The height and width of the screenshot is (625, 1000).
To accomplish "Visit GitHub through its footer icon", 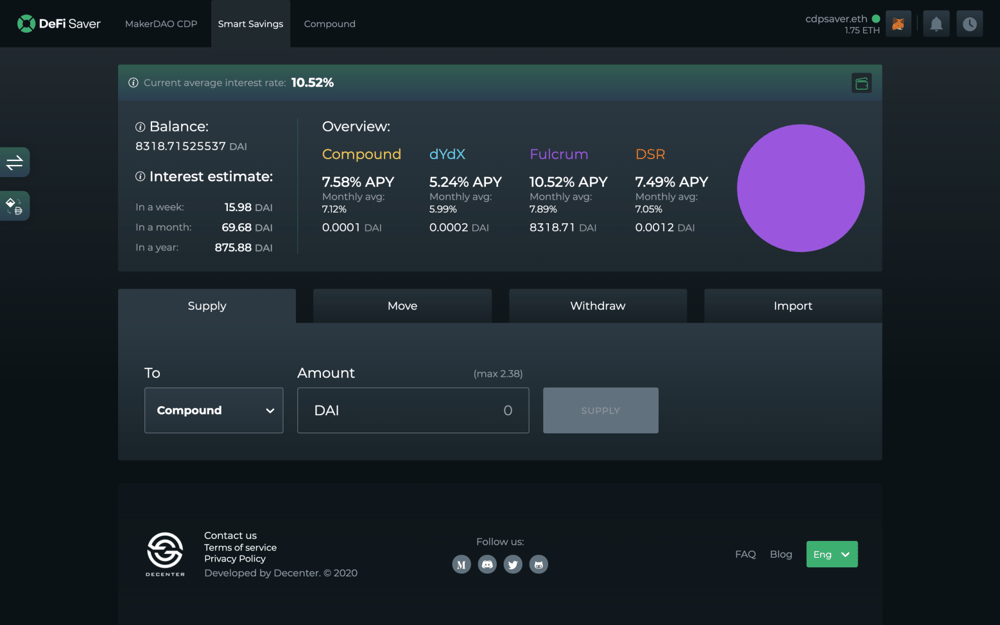I will [x=538, y=564].
